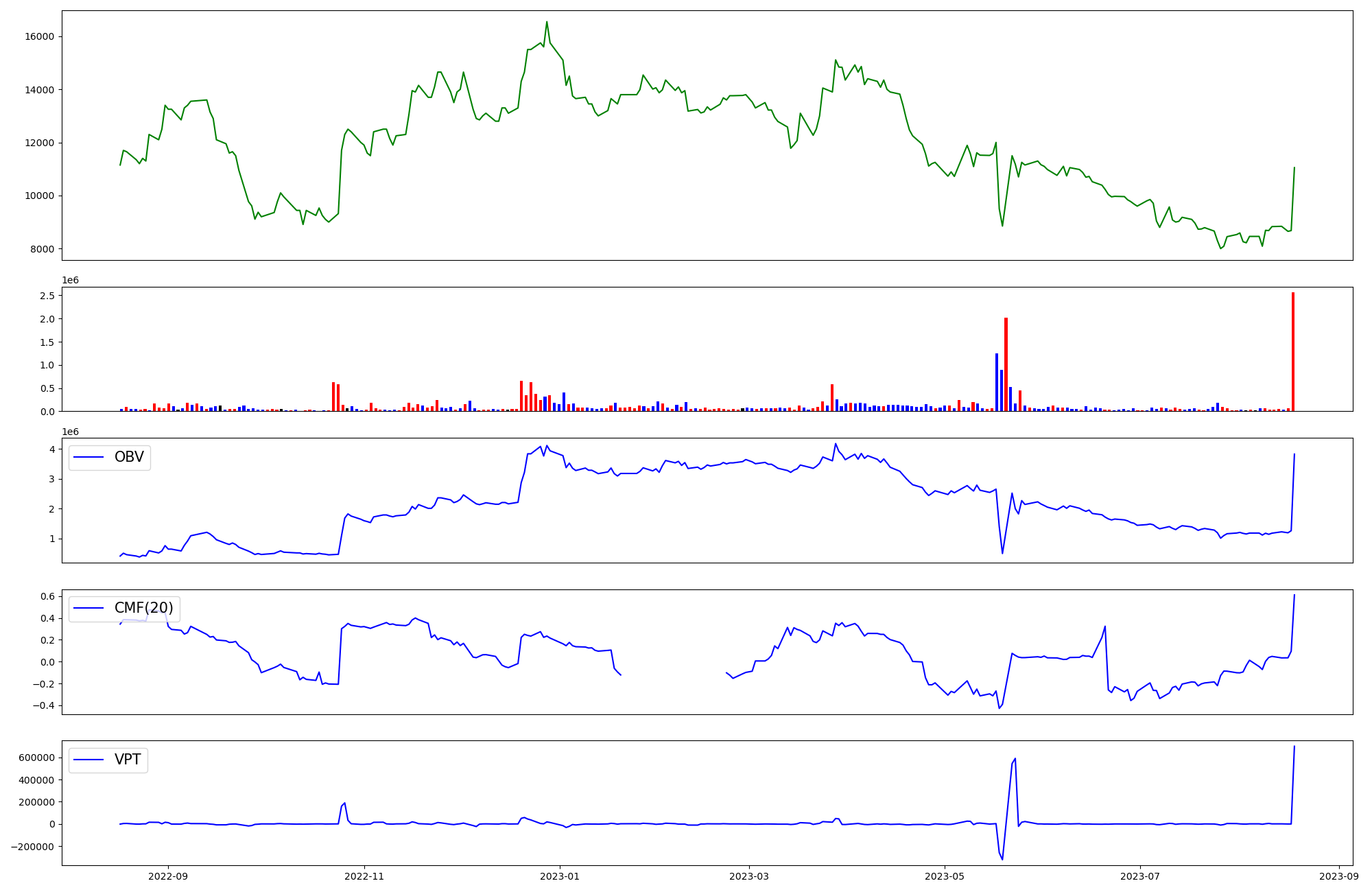Screen dimensions: 1372x892
Task: Click the 0.6 CMF y-axis label
Action: [x=47, y=597]
